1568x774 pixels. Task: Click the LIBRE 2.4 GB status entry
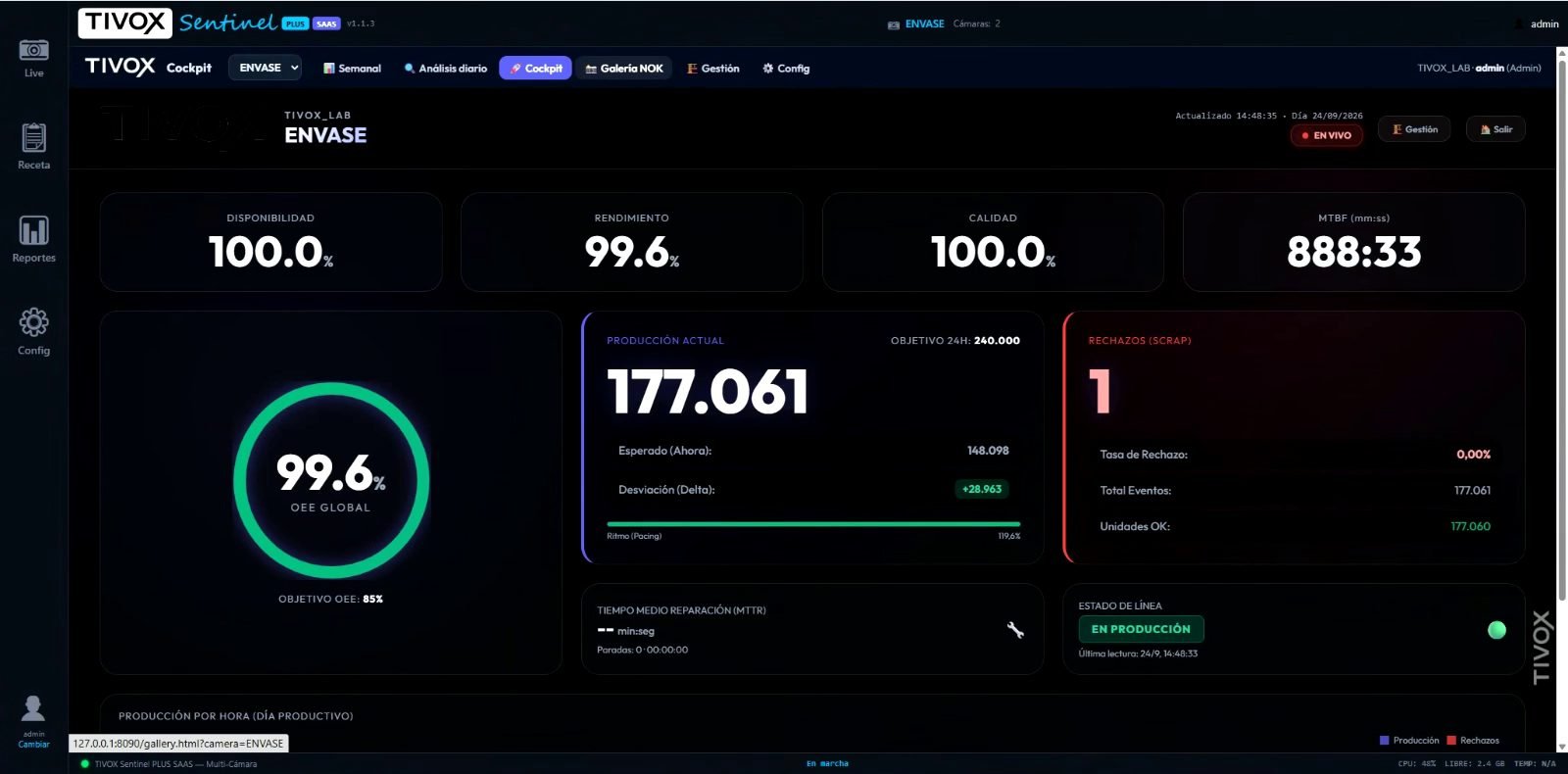1474,764
